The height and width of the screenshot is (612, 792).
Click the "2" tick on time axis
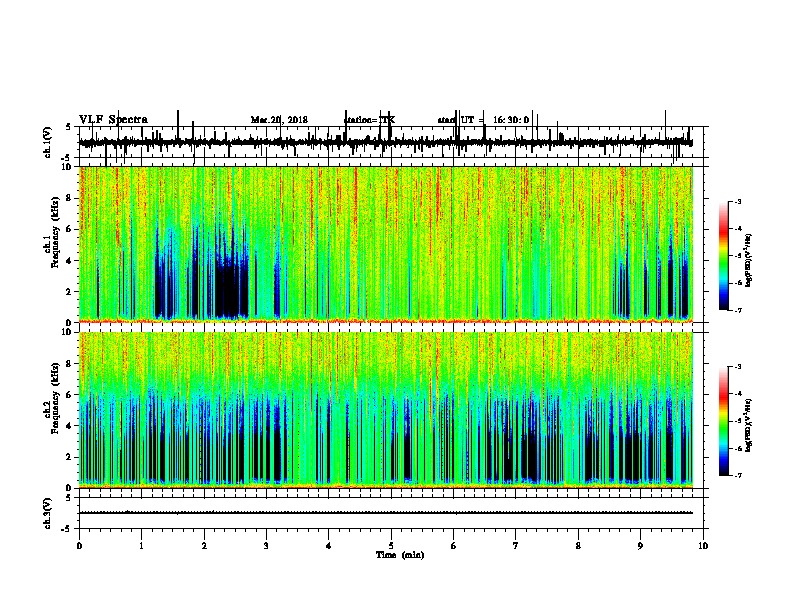point(204,546)
